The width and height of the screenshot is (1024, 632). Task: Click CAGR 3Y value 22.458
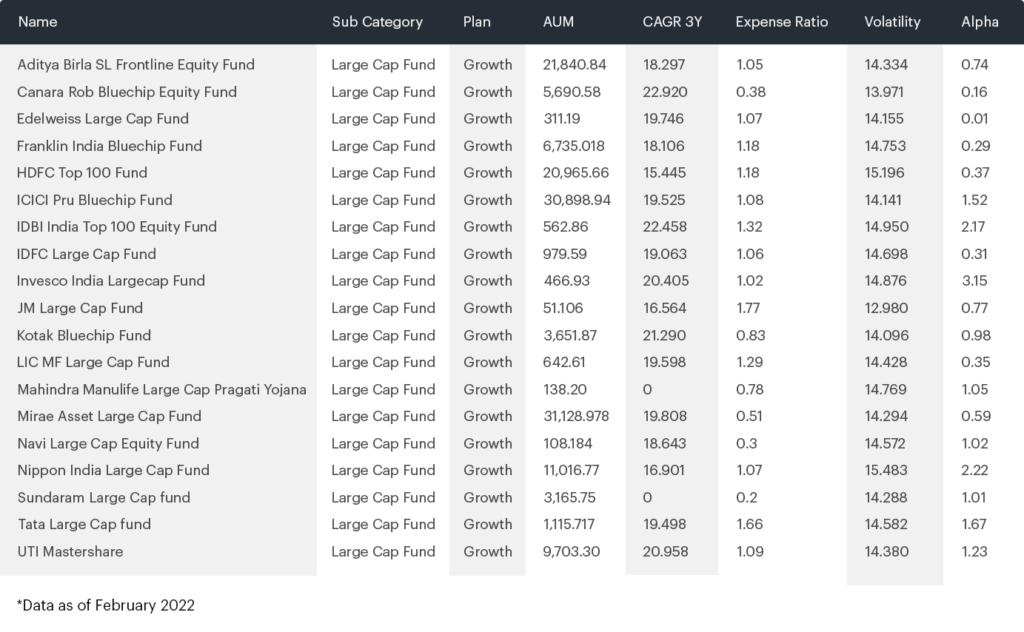pyautogui.click(x=665, y=227)
